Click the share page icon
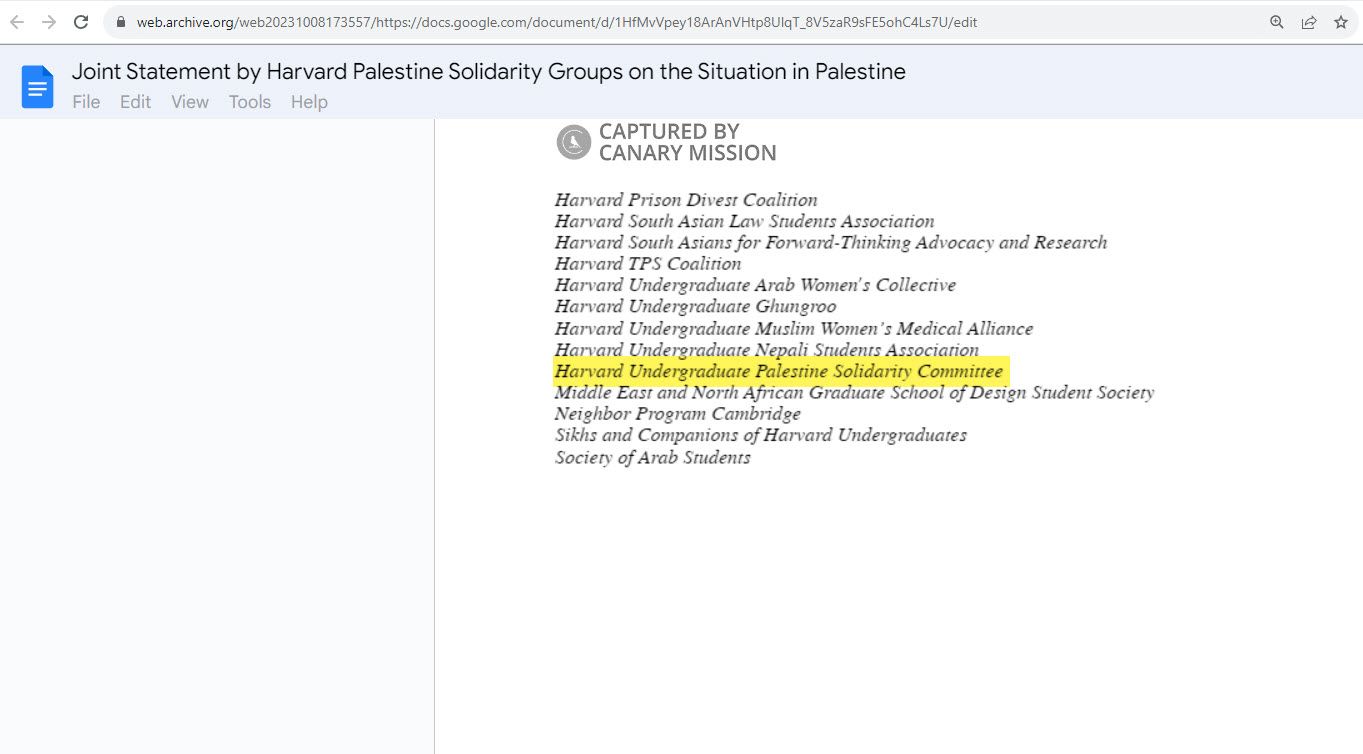This screenshot has width=1363, height=754. coord(1308,22)
